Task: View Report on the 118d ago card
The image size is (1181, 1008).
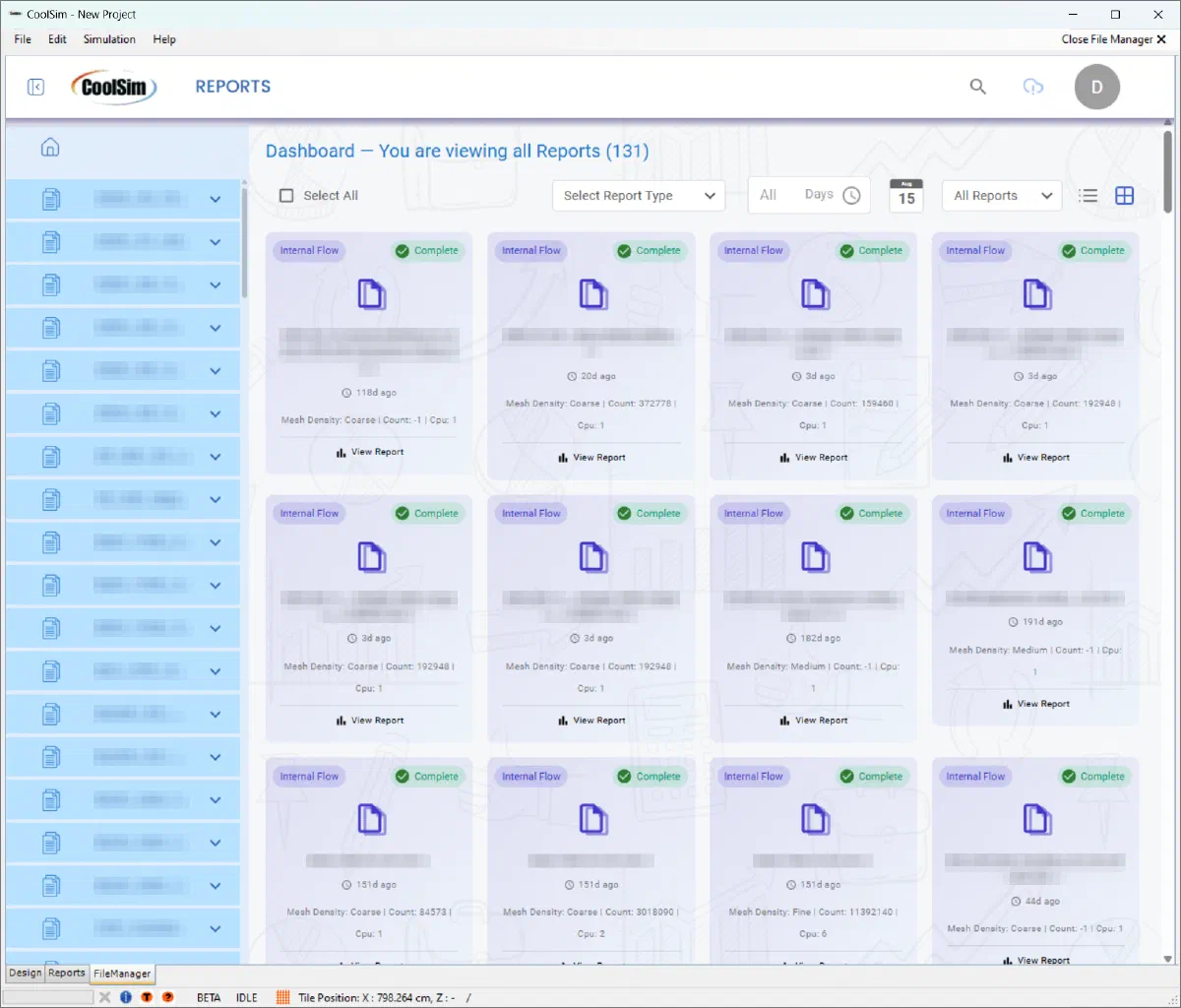Action: (x=370, y=453)
